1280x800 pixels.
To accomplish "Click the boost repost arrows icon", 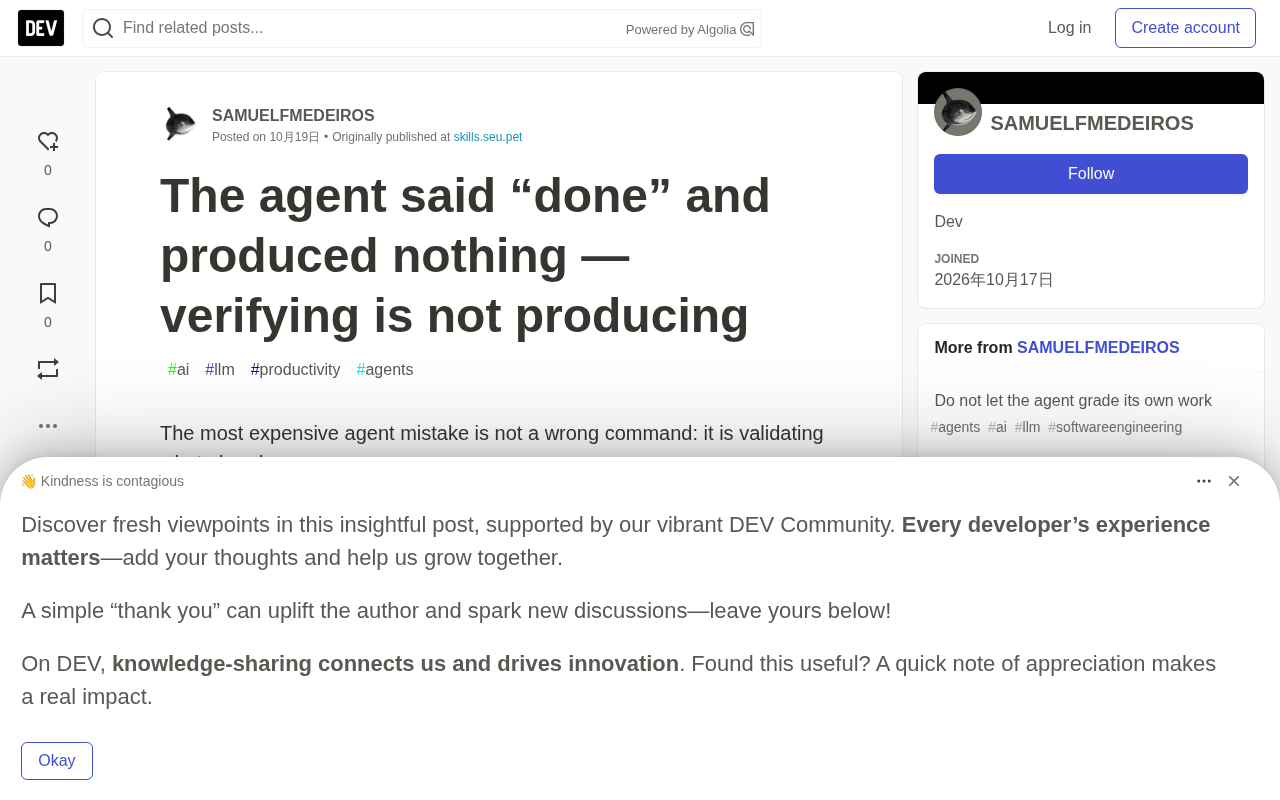I will point(48,369).
